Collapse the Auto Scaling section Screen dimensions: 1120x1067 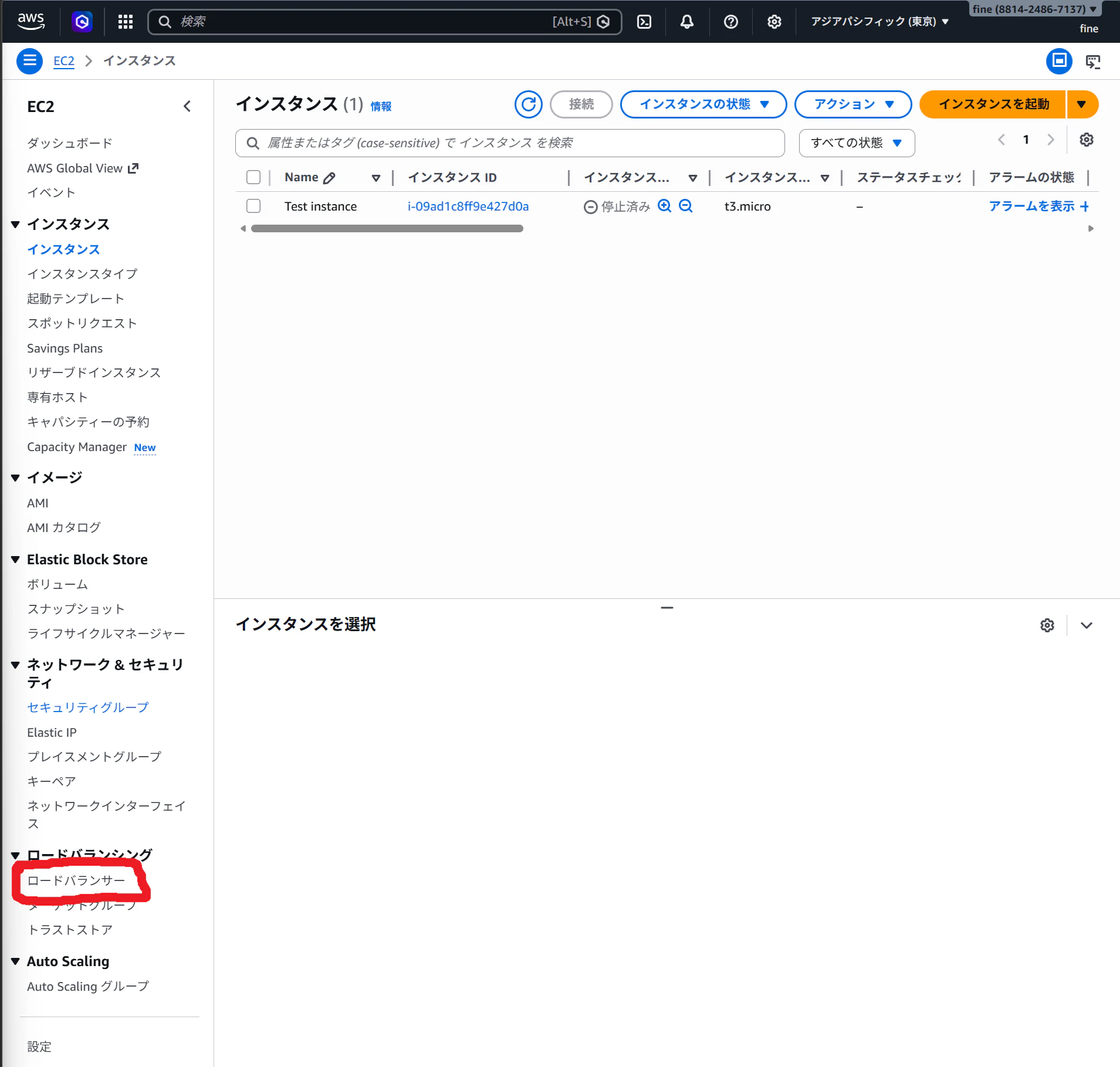pos(15,961)
